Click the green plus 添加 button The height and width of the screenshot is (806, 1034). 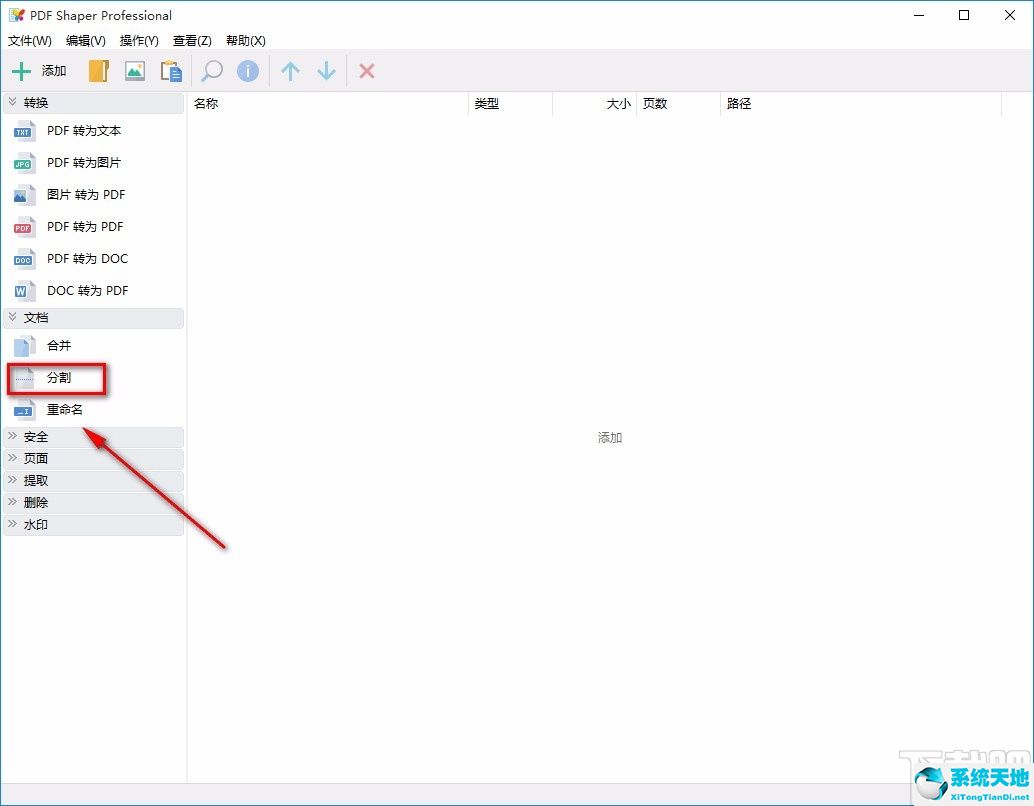pos(39,71)
